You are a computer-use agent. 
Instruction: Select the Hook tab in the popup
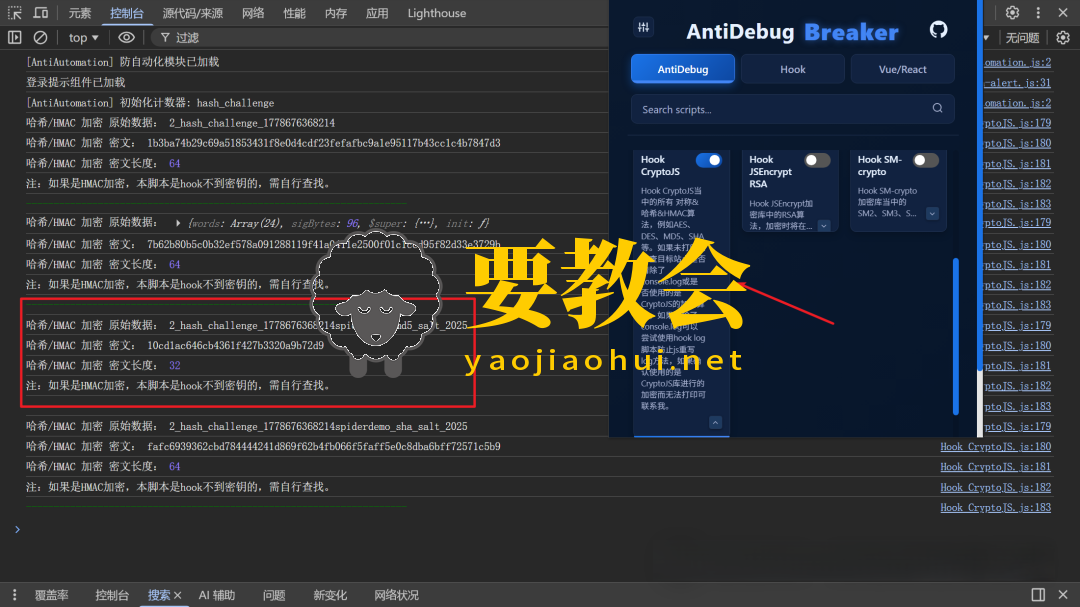[793, 69]
